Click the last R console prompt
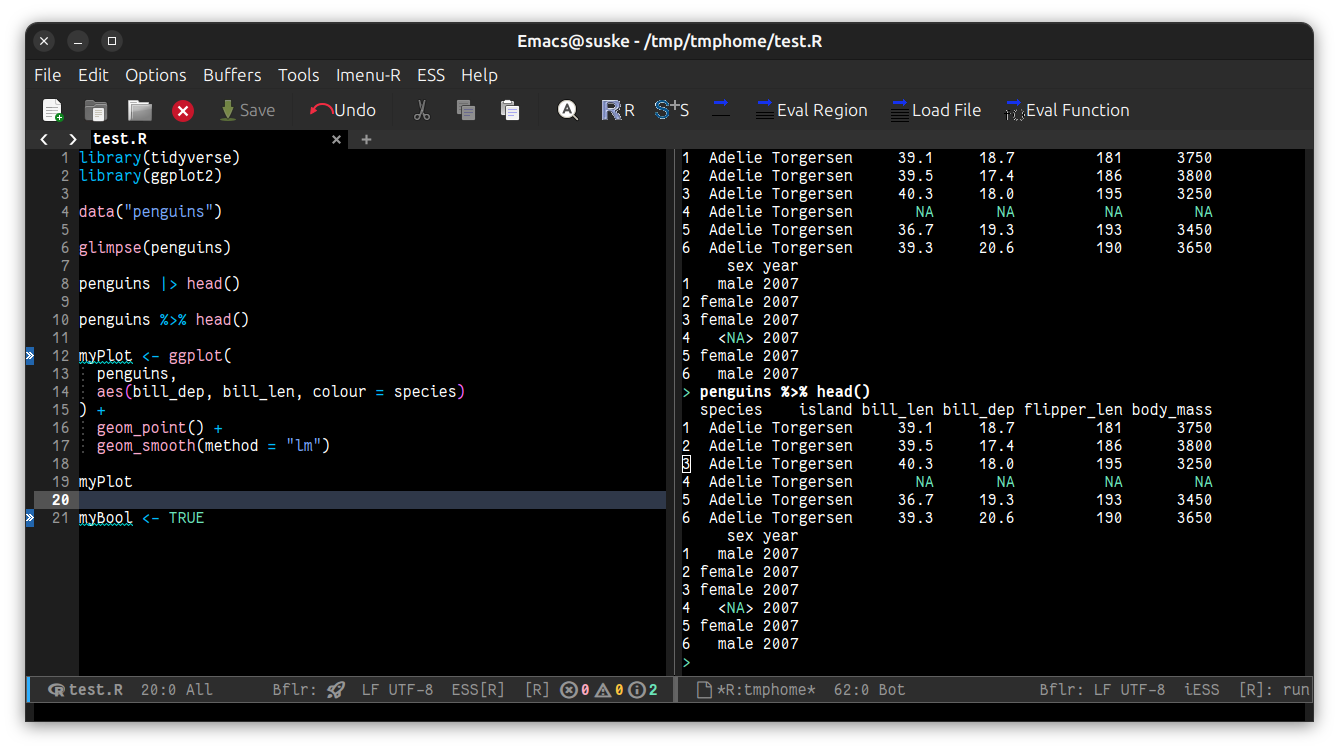1339x750 pixels. coord(687,662)
